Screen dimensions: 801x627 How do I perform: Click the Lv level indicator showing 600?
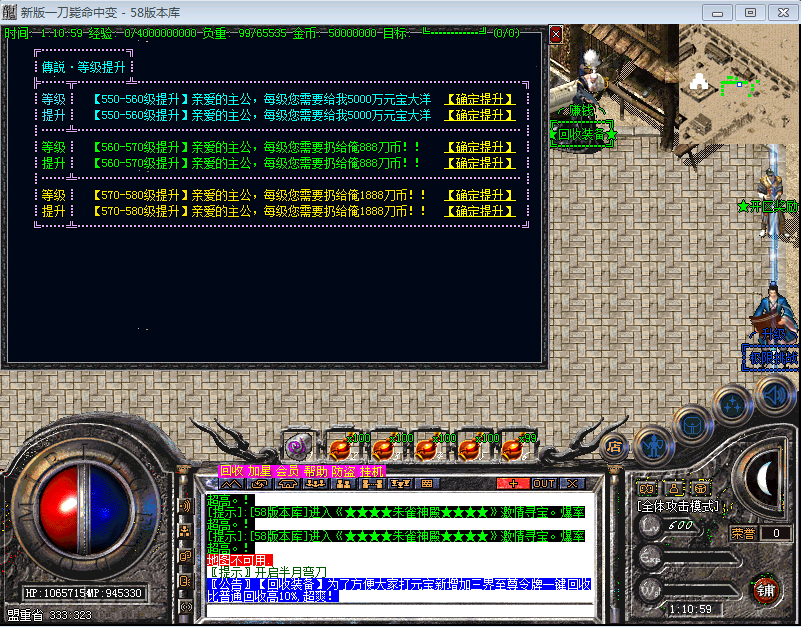coord(669,525)
